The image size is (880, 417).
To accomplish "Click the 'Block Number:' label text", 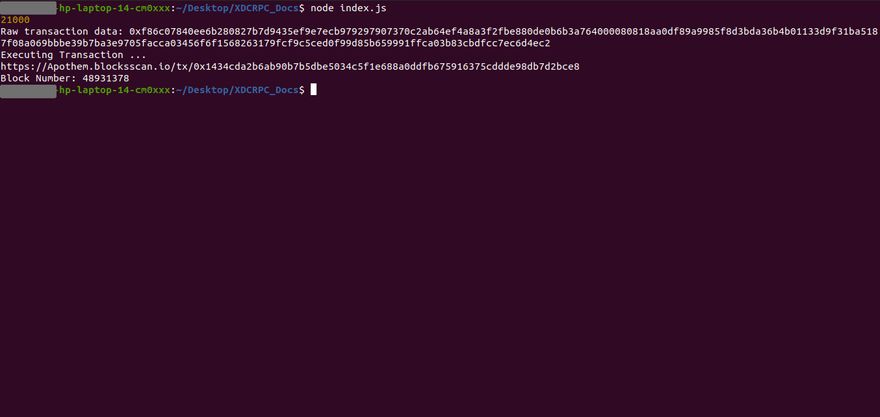I will [39, 79].
